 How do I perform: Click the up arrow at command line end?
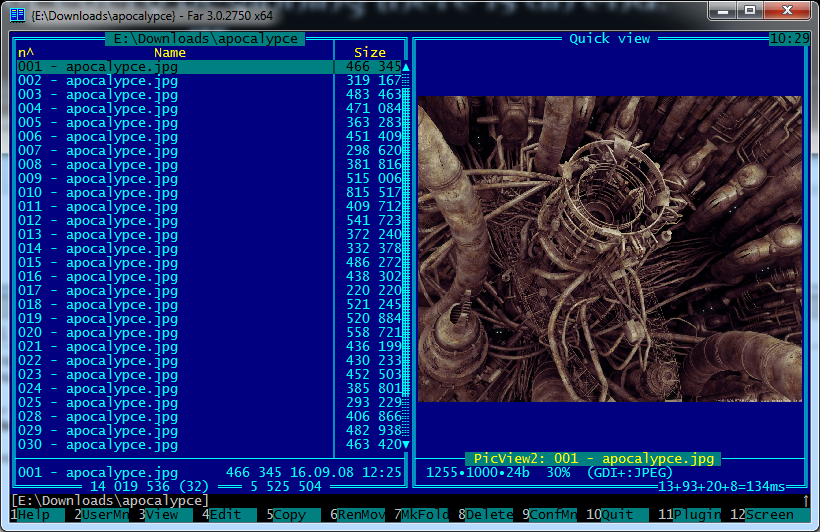805,500
